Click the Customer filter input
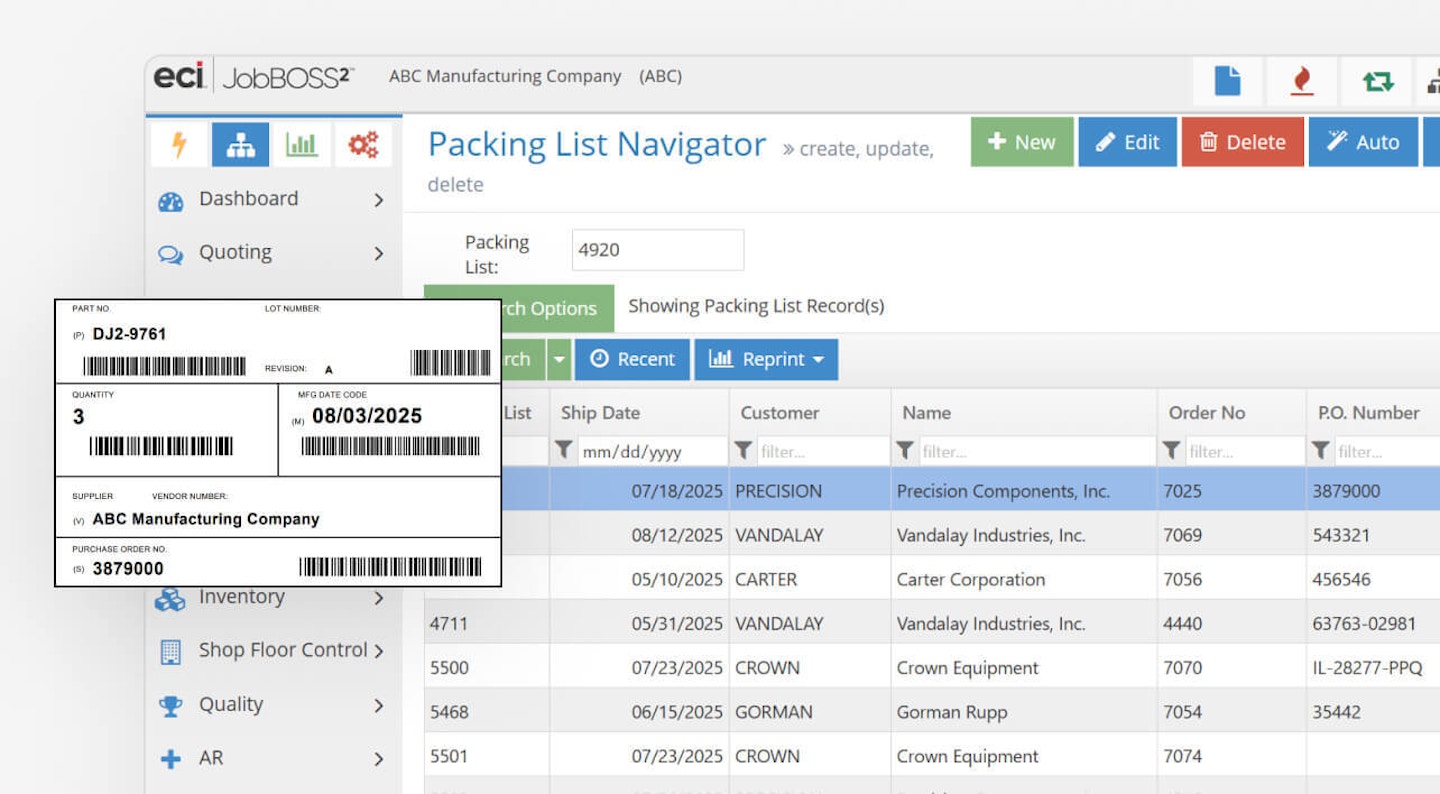 pyautogui.click(x=822, y=451)
